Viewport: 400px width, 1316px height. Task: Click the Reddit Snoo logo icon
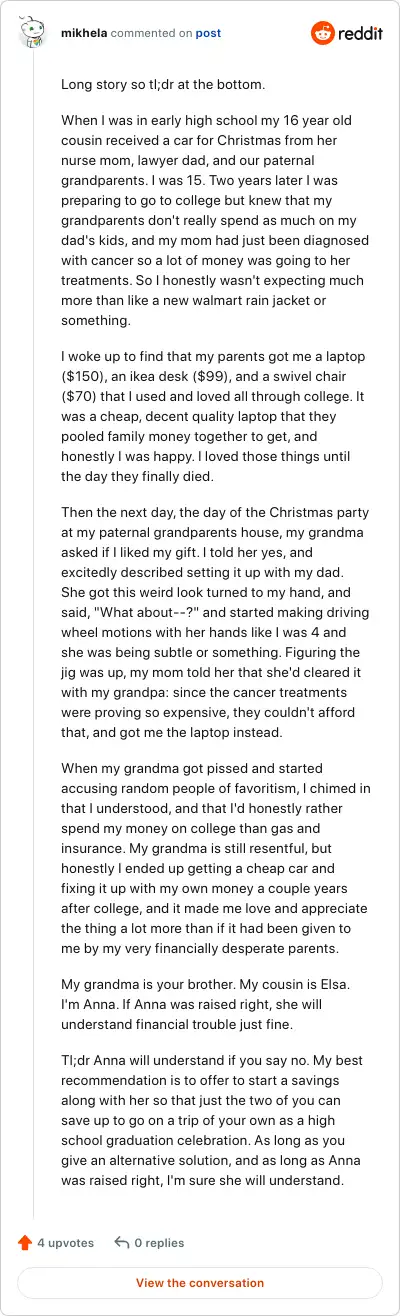323,33
